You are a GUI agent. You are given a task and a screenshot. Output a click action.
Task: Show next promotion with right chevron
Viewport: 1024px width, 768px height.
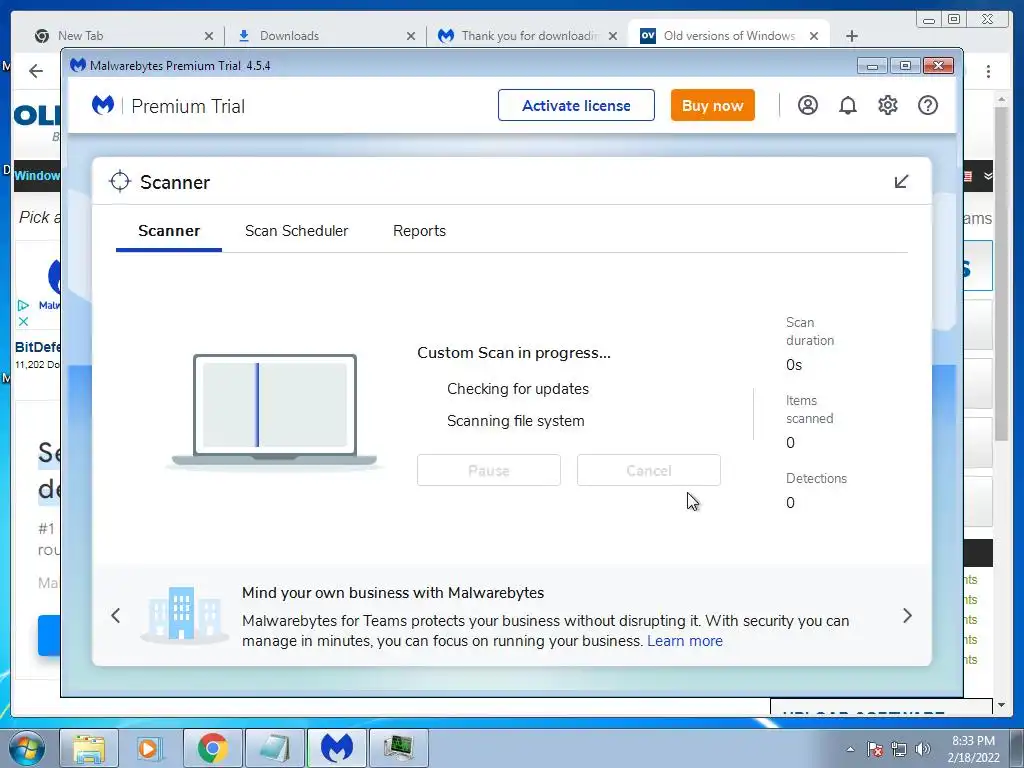click(x=907, y=615)
